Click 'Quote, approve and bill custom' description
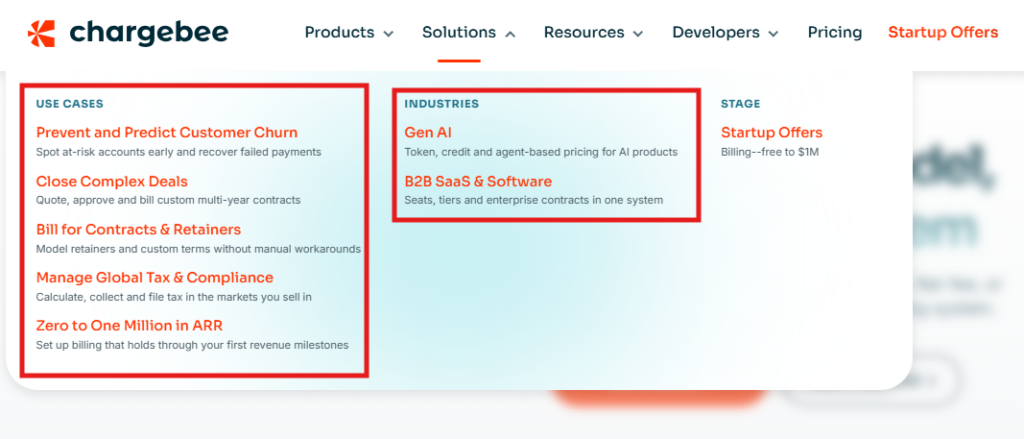Image resolution: width=1024 pixels, height=439 pixels. pyautogui.click(x=168, y=201)
